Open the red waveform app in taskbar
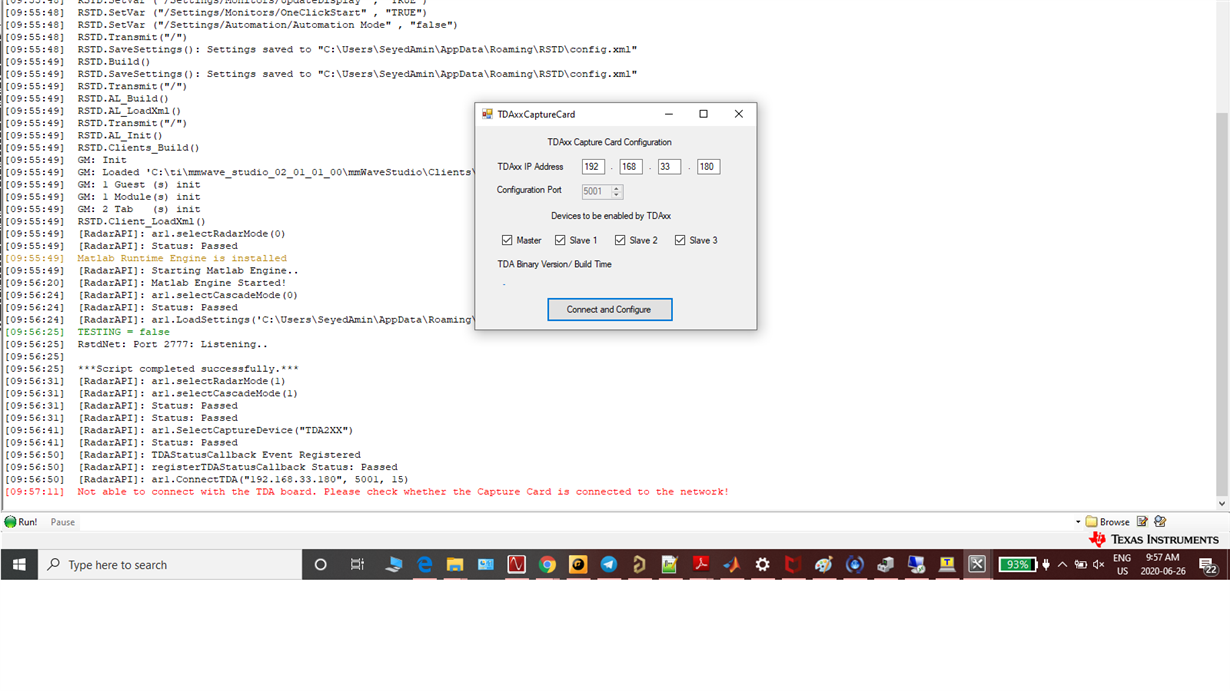1230x691 pixels. (x=516, y=564)
